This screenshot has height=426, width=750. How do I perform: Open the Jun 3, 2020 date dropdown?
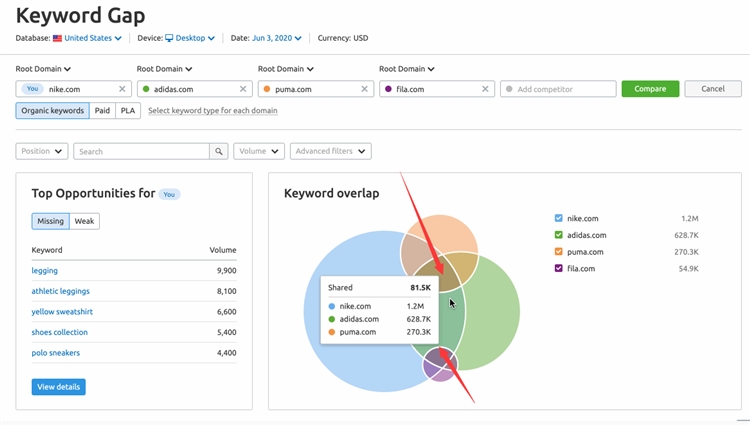pos(276,38)
